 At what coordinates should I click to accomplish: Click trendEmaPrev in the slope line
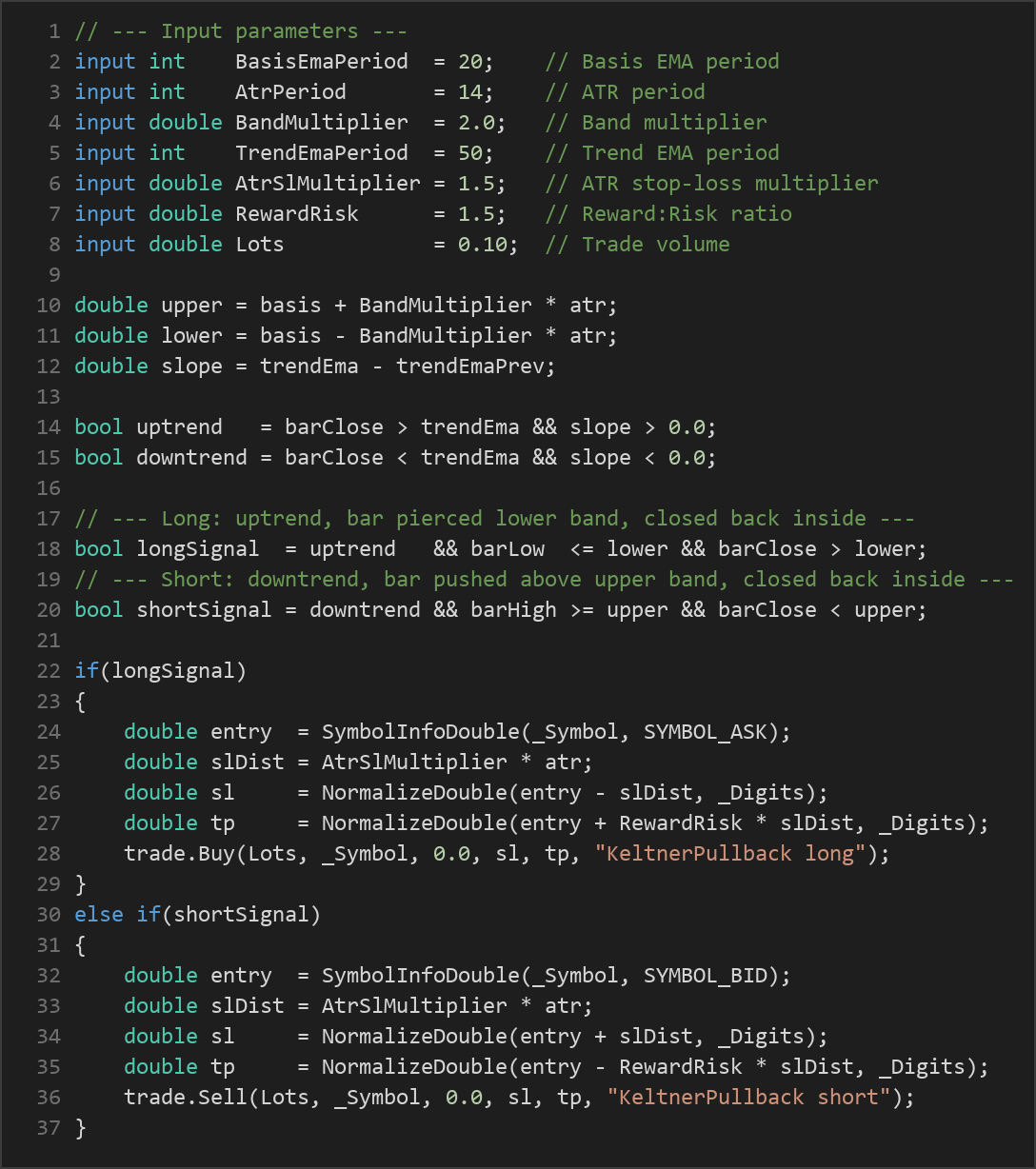click(x=470, y=367)
